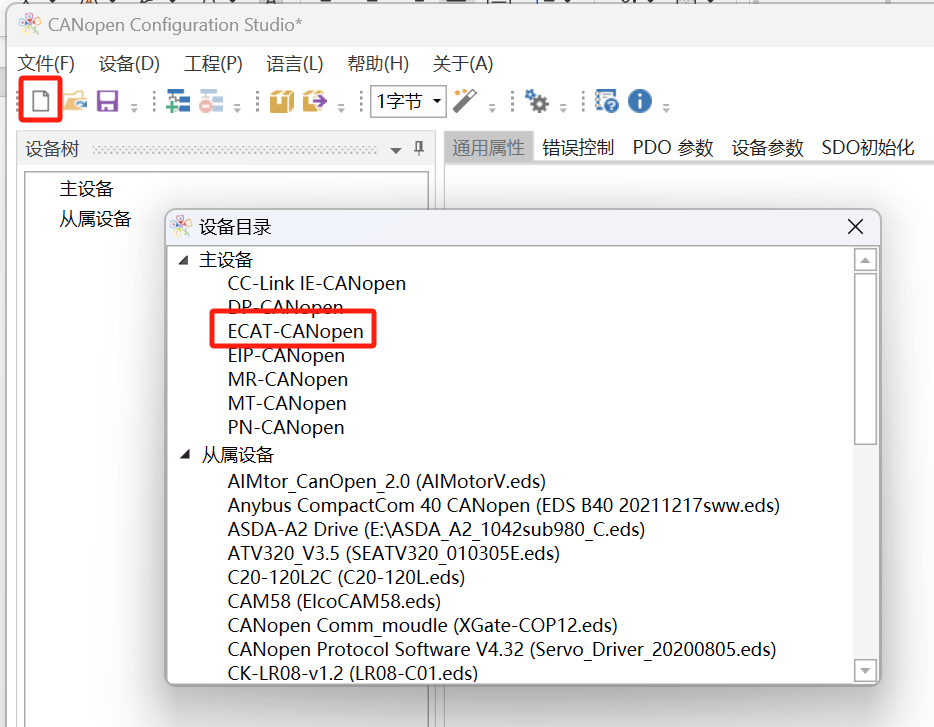Save project with floppy disk icon
This screenshot has width=934, height=727.
pos(107,101)
